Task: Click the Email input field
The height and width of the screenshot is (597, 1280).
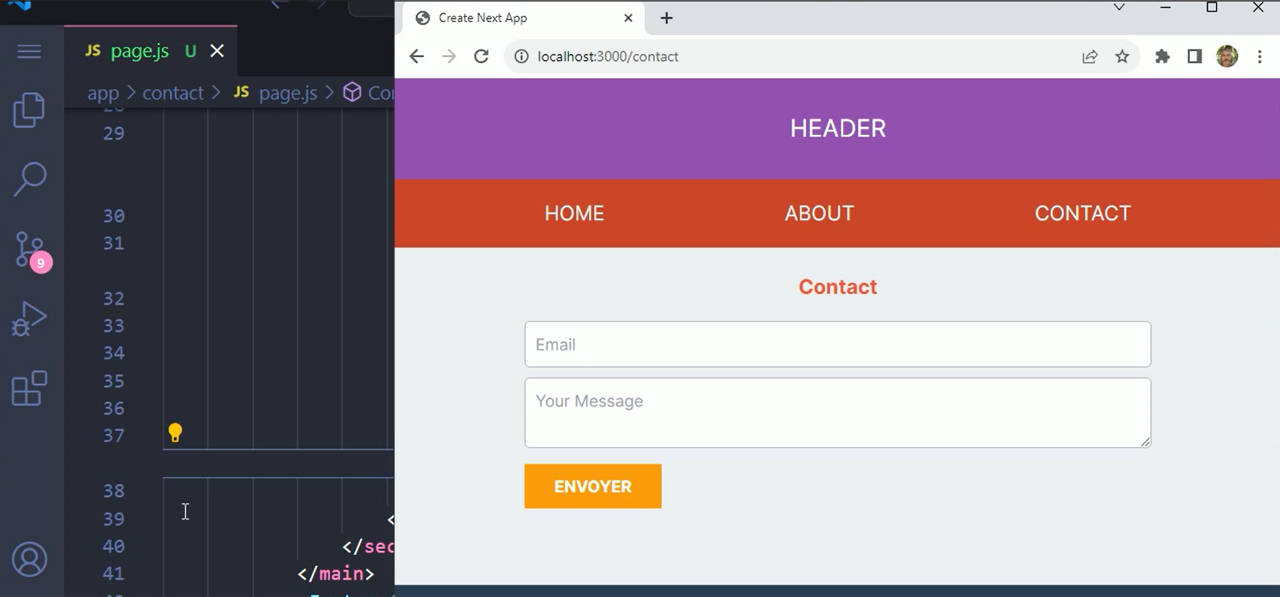Action: coord(838,344)
